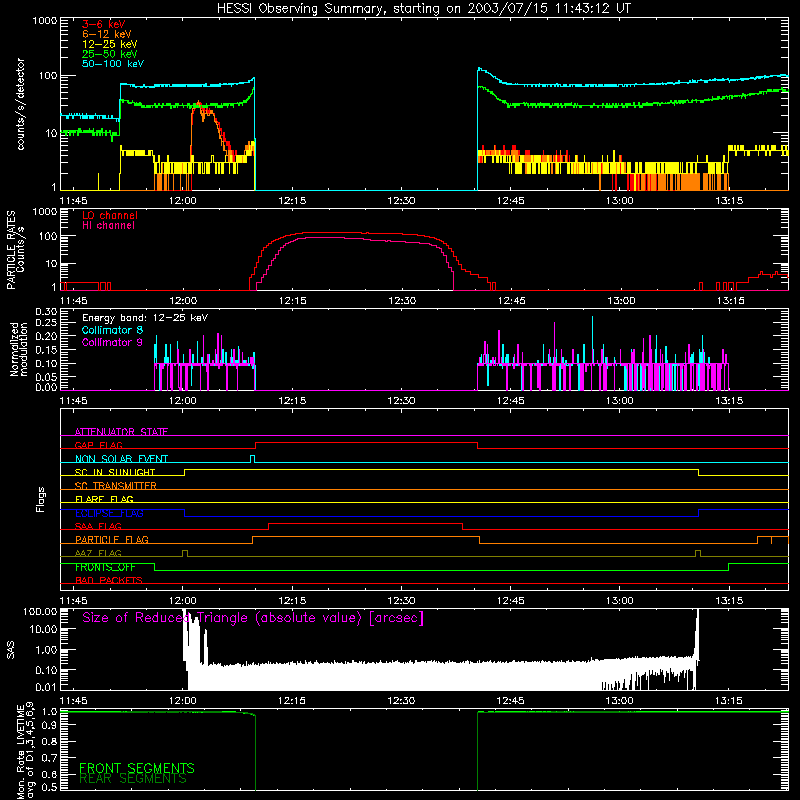Screen dimensions: 800x800
Task: Click the FRONTS_OFF flag label
Action: pos(105,567)
